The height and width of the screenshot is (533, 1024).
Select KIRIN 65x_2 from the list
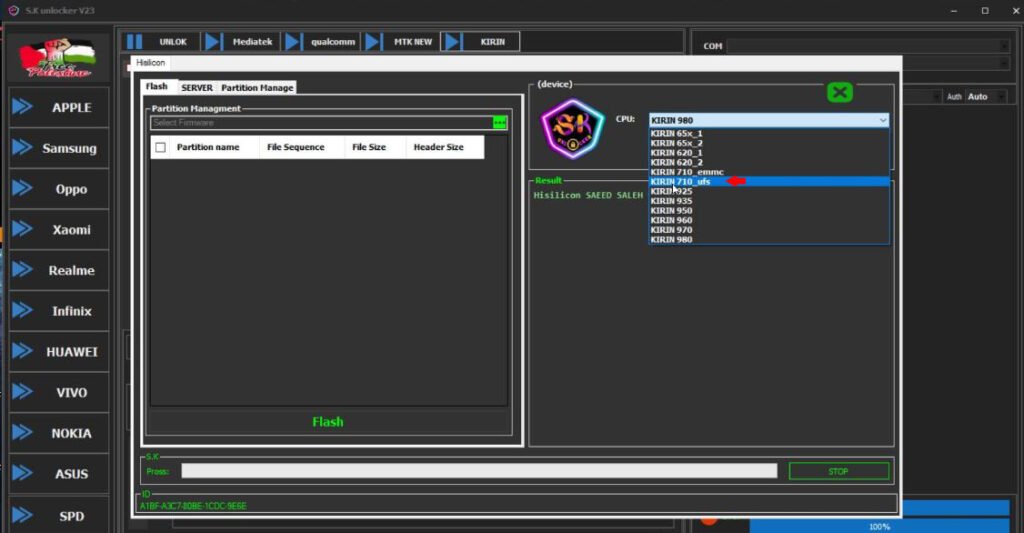769,143
